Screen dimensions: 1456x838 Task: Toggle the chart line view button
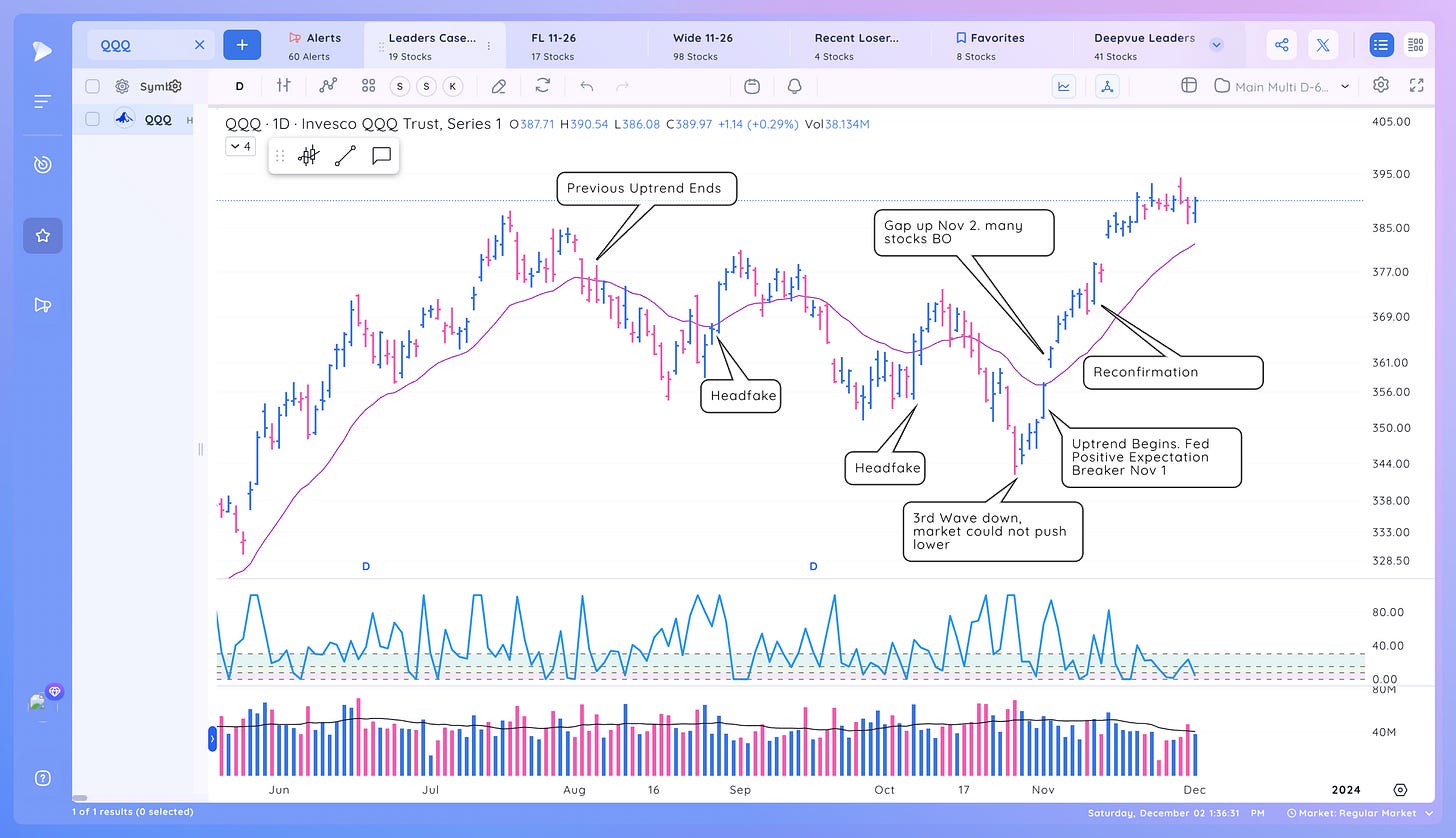click(x=1064, y=86)
